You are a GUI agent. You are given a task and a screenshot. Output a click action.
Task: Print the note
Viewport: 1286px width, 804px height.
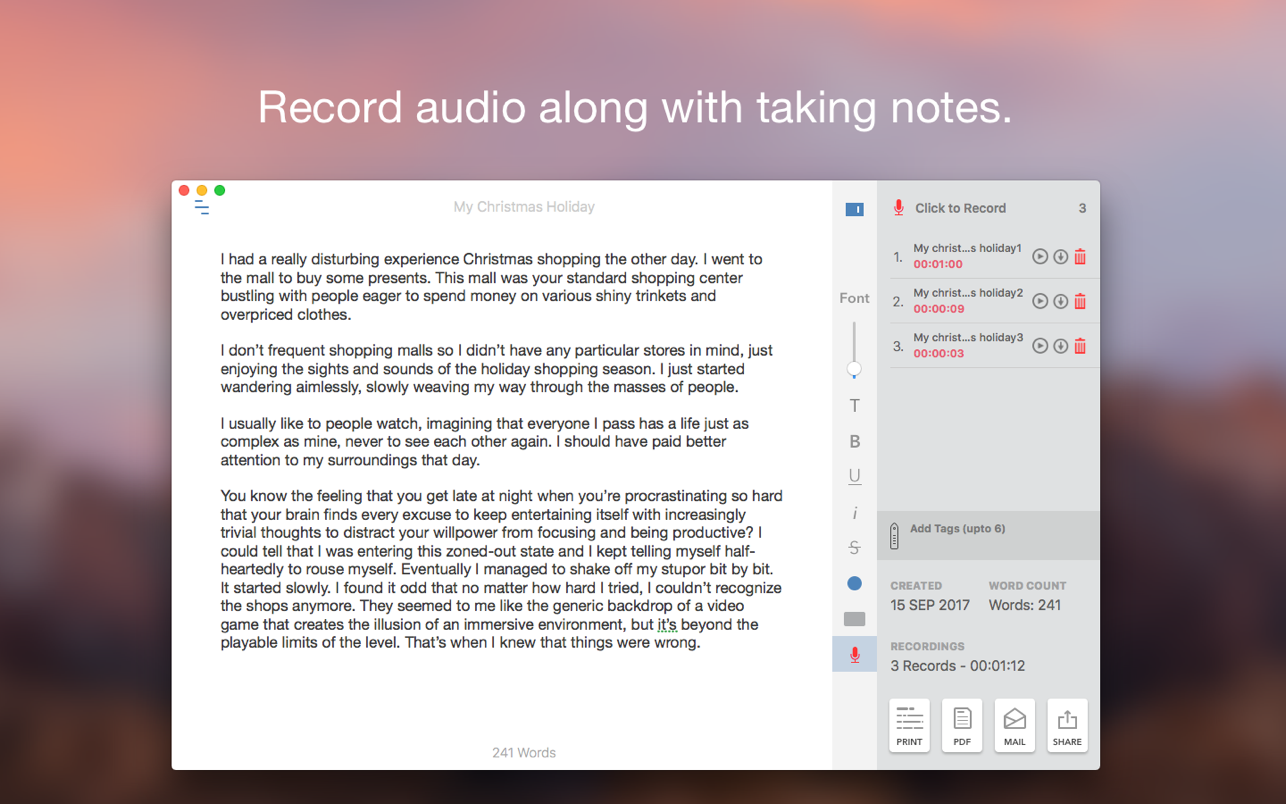pos(909,725)
